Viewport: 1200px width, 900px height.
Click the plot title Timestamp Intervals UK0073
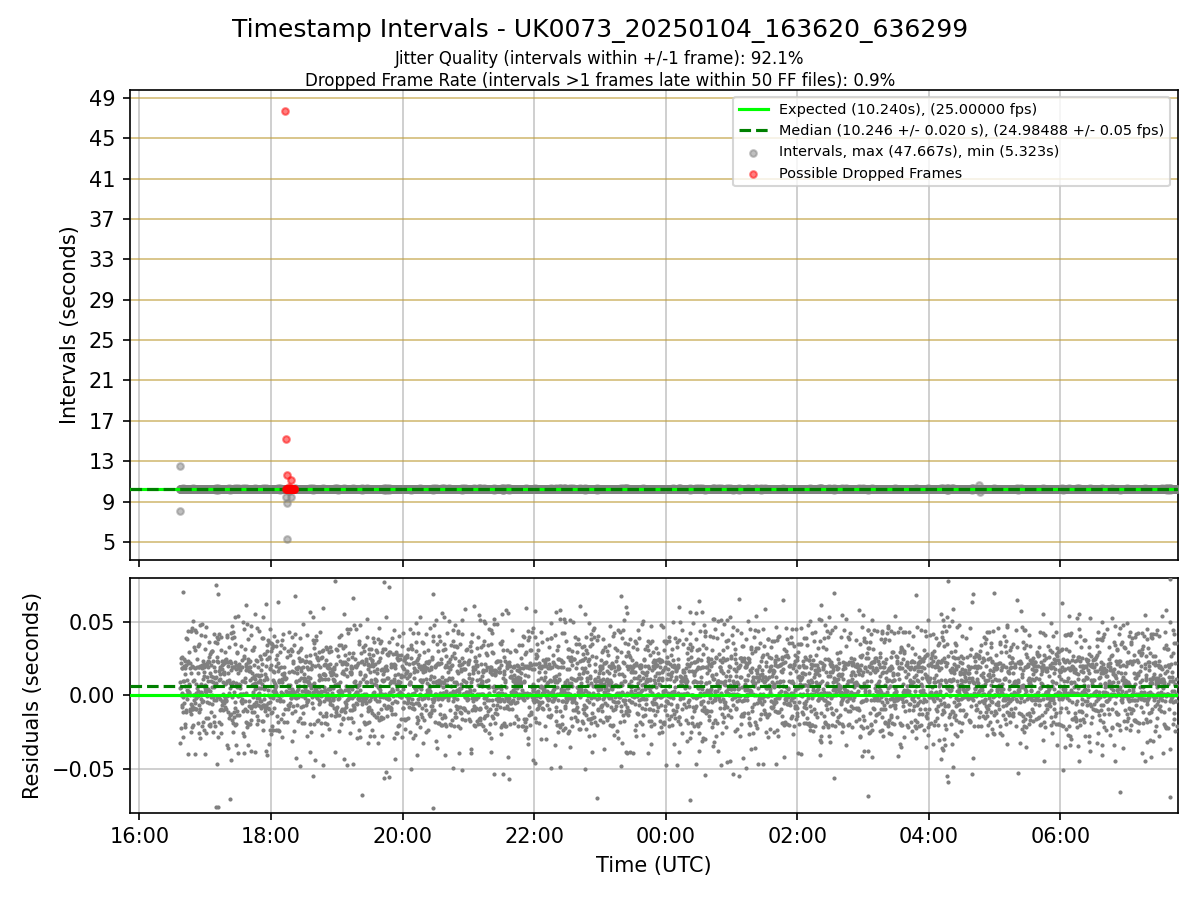tap(600, 29)
